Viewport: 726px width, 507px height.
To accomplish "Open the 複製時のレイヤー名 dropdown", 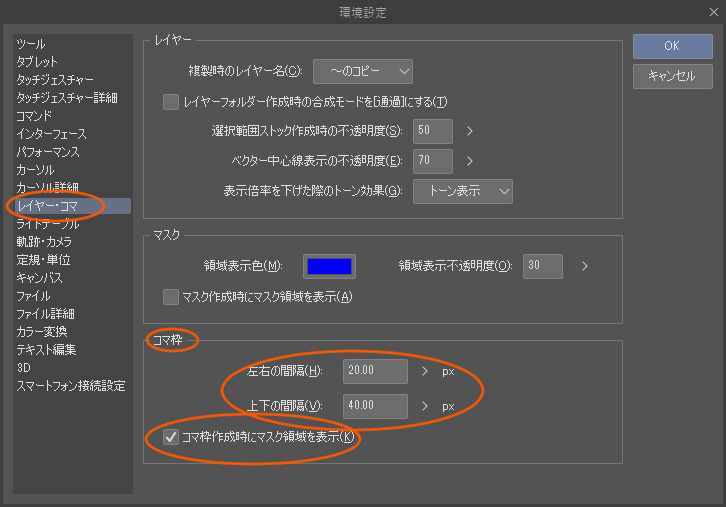I will pyautogui.click(x=363, y=71).
